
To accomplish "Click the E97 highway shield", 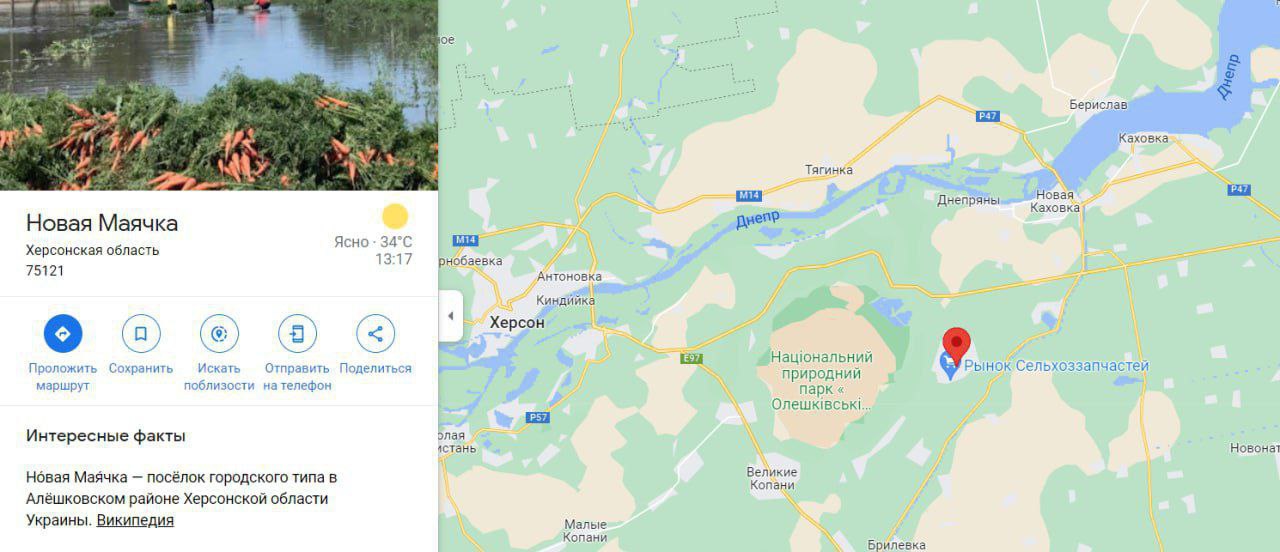I will (x=692, y=358).
